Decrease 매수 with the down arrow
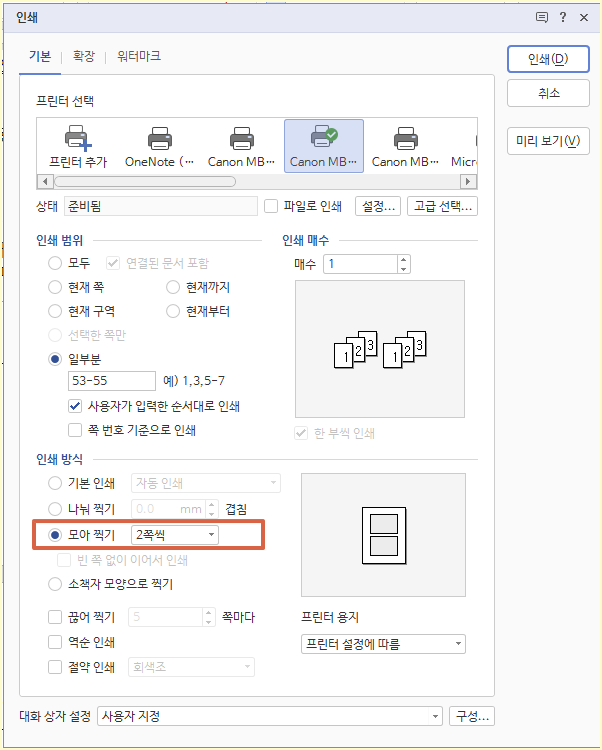Screen dimensions: 602x750 404,268
